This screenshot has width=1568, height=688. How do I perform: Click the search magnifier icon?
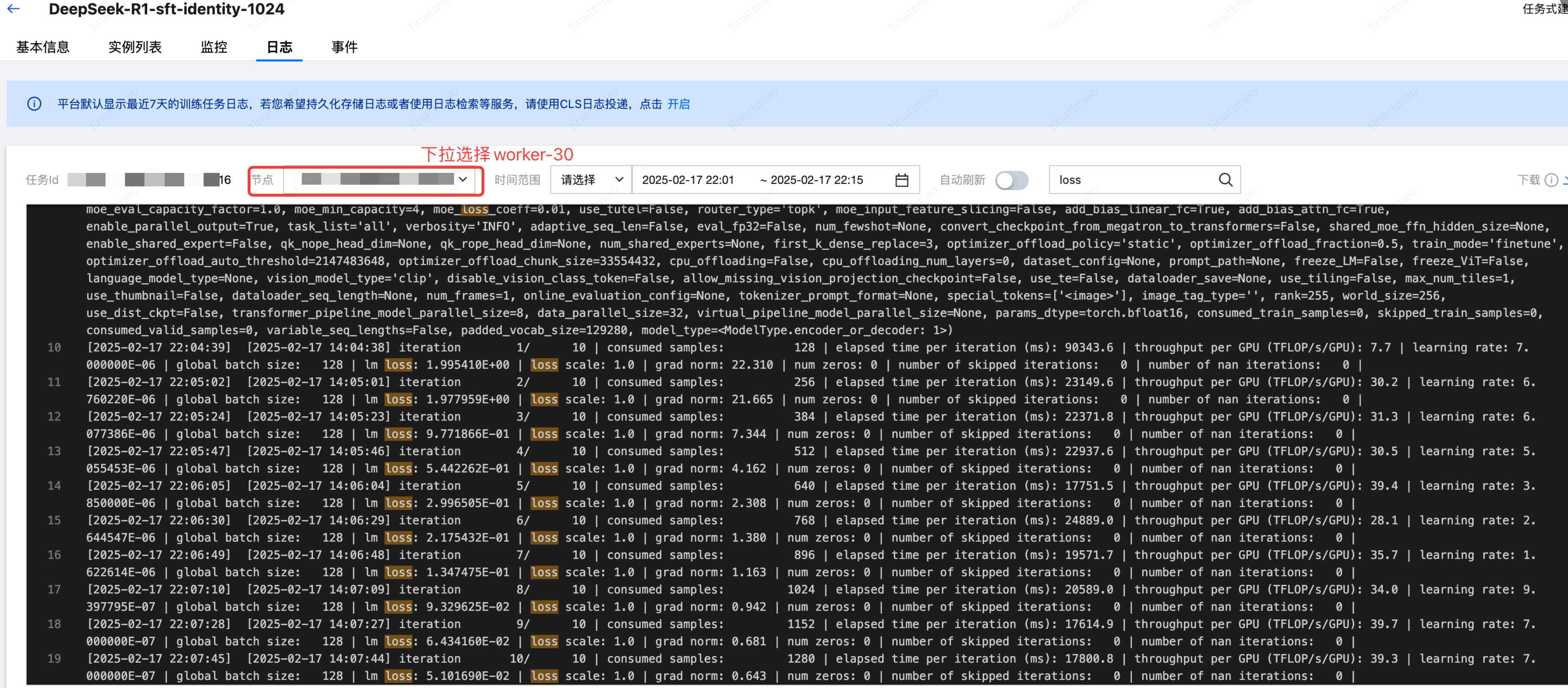click(1225, 180)
